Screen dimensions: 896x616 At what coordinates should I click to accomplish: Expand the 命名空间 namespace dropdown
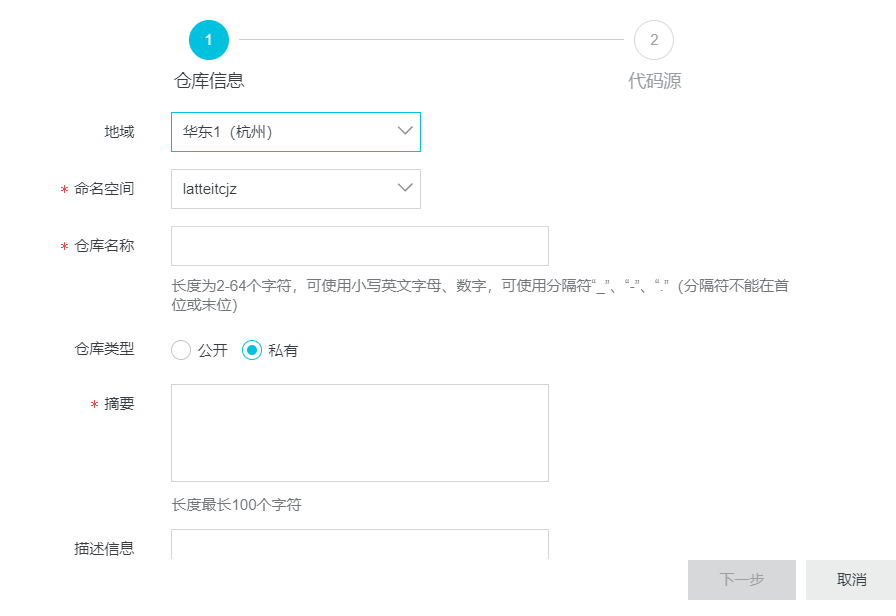[295, 189]
